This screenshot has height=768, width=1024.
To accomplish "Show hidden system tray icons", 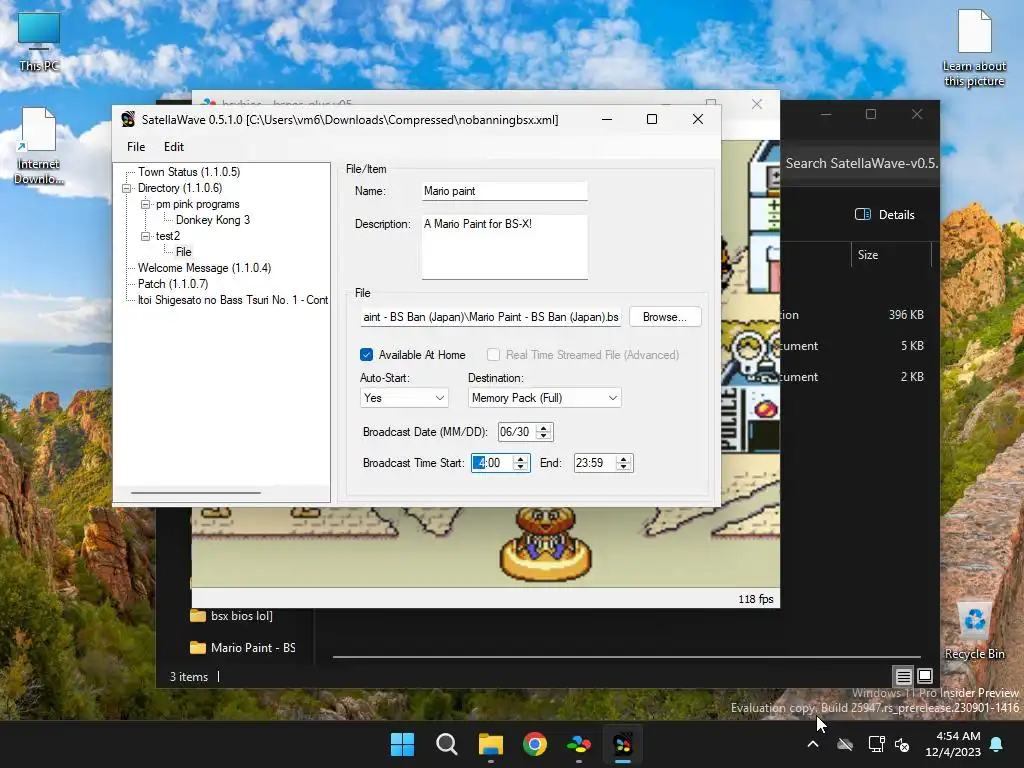I will 813,744.
